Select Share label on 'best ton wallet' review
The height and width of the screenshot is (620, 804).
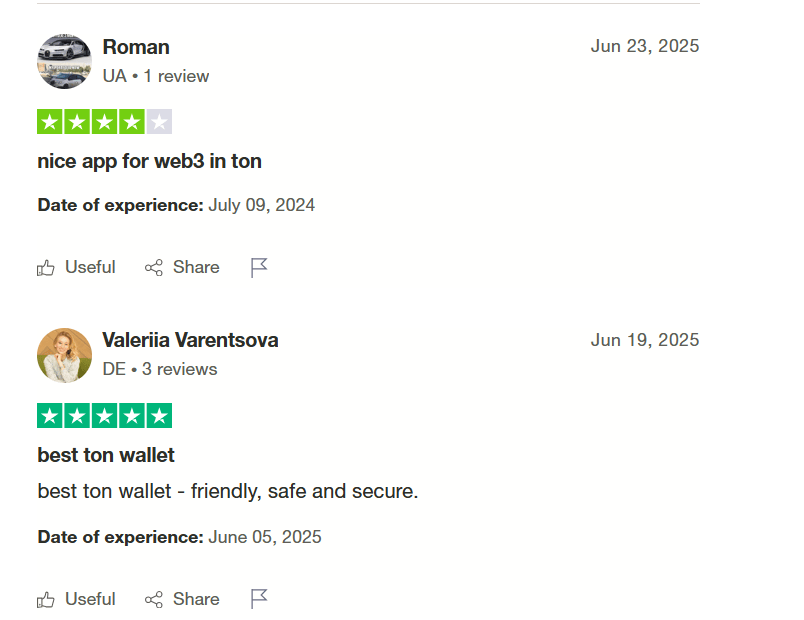tap(196, 599)
